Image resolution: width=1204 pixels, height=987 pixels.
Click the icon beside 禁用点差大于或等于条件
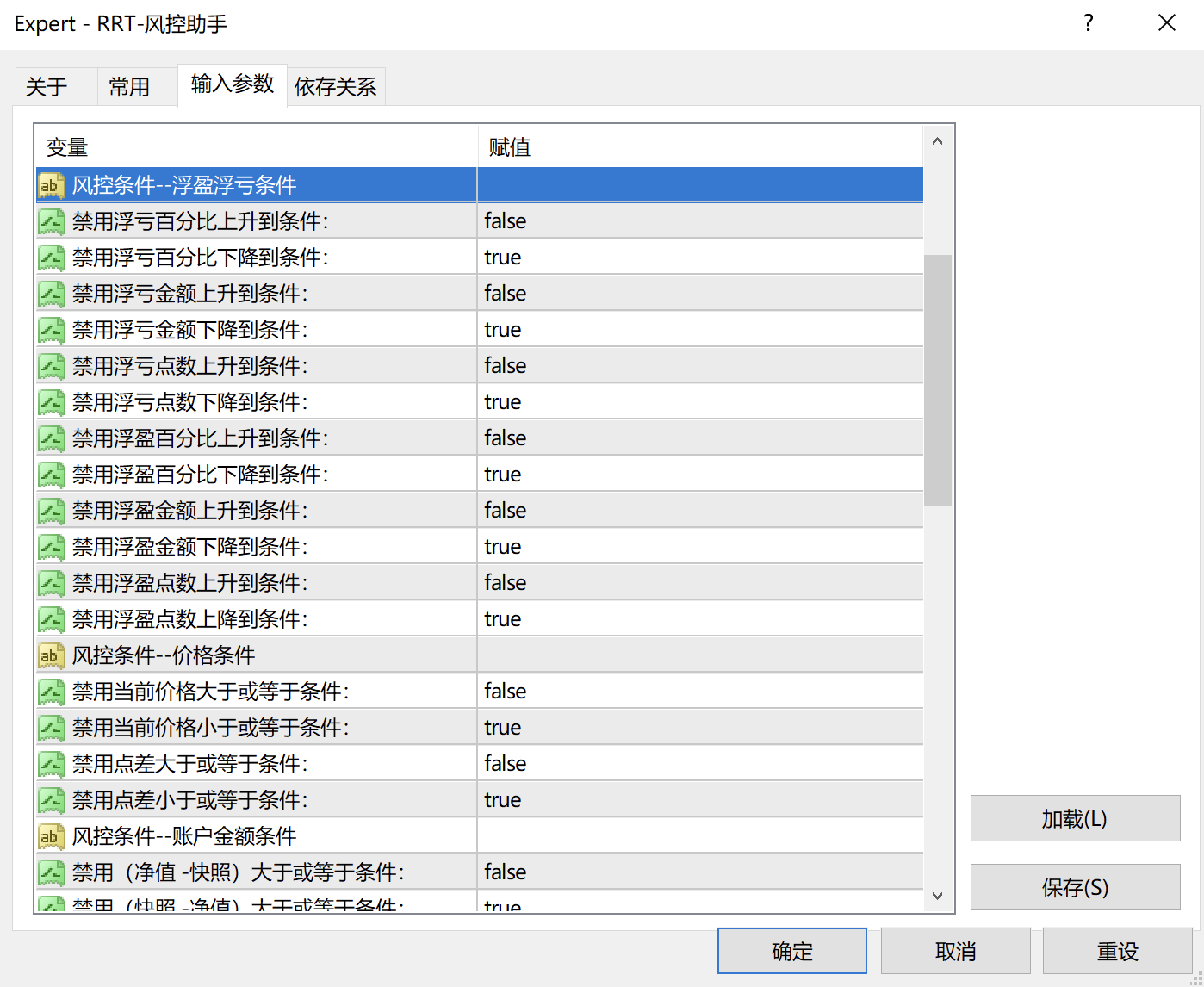click(52, 764)
